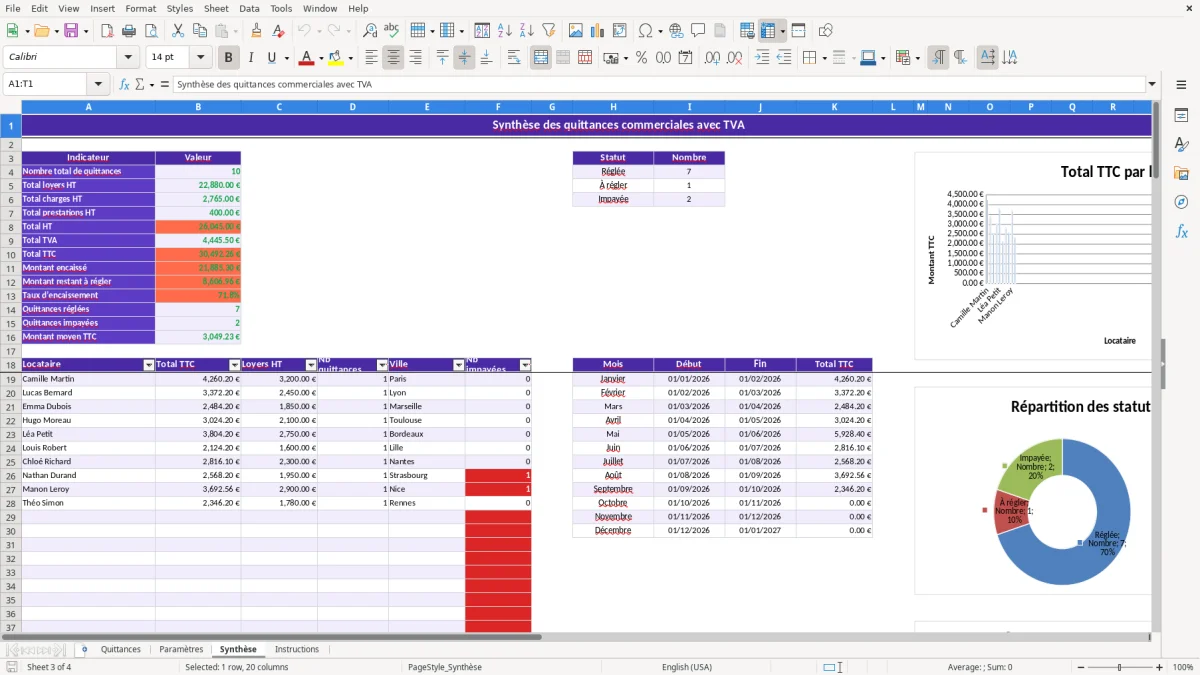Open the Borders dropdown arrow
Image resolution: width=1200 pixels, height=675 pixels.
pos(824,57)
